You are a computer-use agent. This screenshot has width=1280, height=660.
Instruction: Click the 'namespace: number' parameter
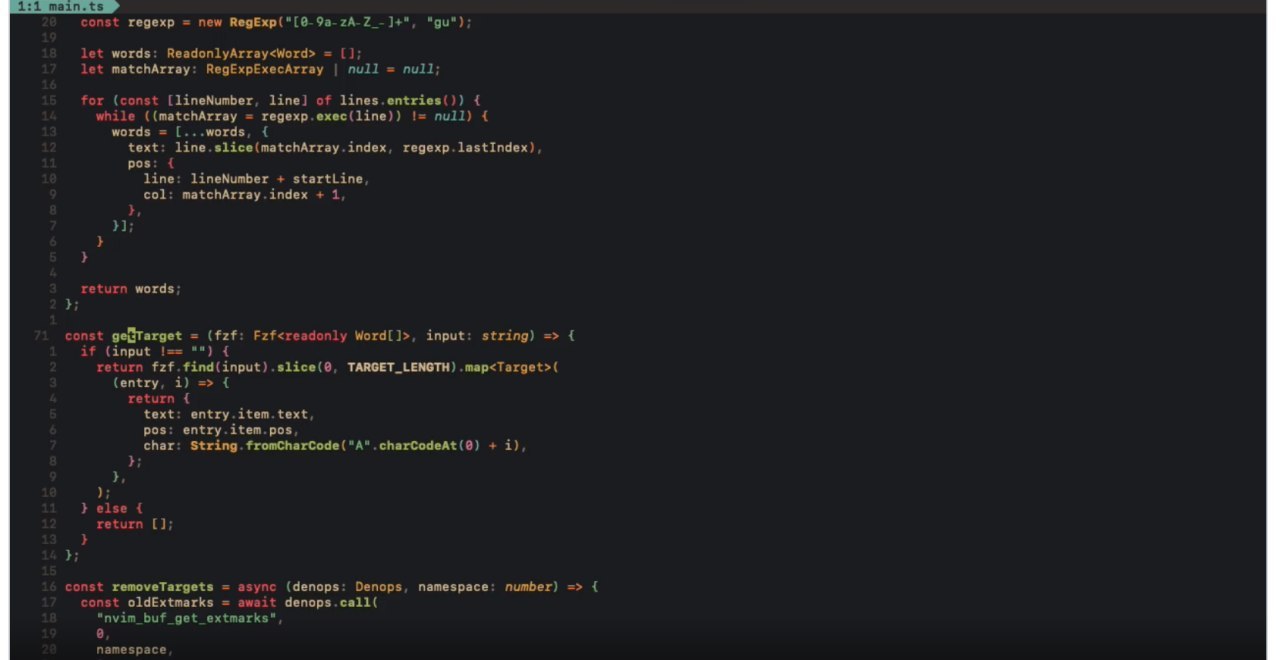coord(487,587)
